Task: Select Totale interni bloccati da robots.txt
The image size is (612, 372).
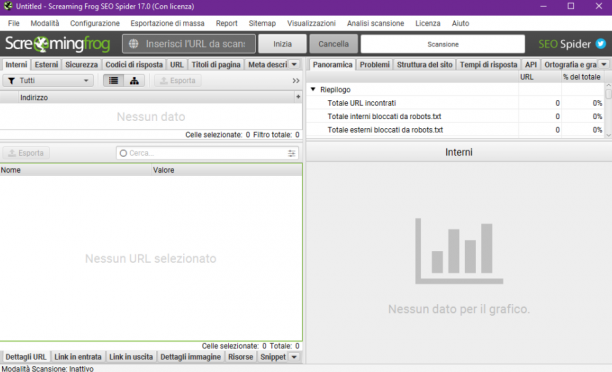Action: pyautogui.click(x=455, y=116)
